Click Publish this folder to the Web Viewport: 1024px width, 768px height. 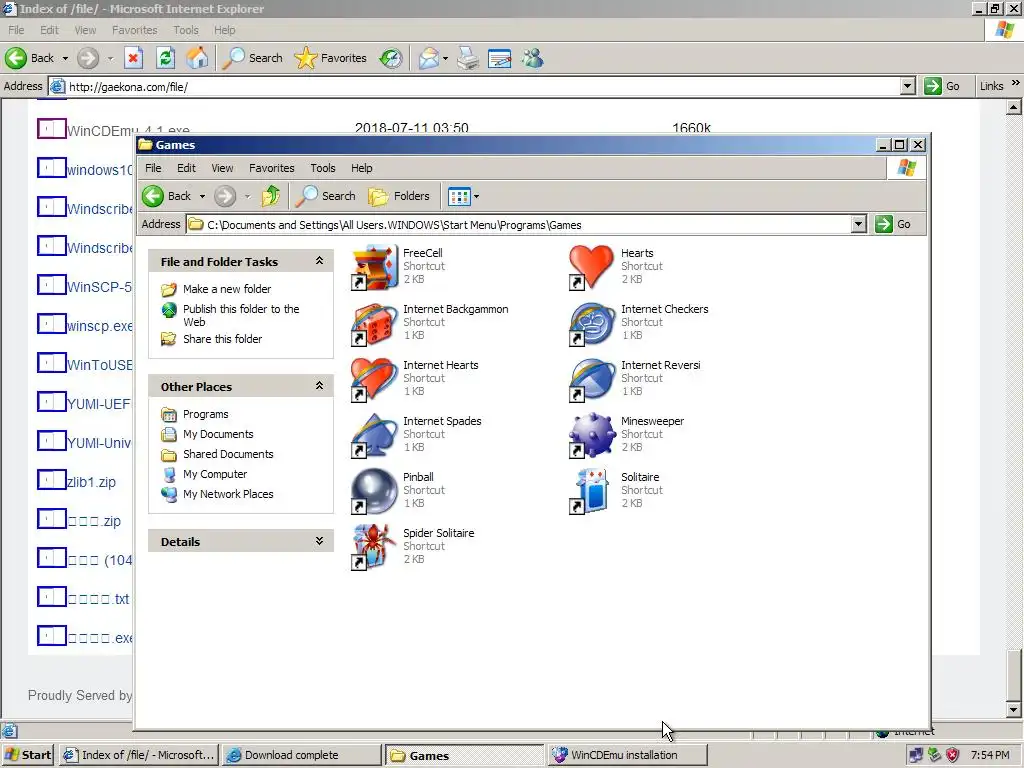(241, 315)
